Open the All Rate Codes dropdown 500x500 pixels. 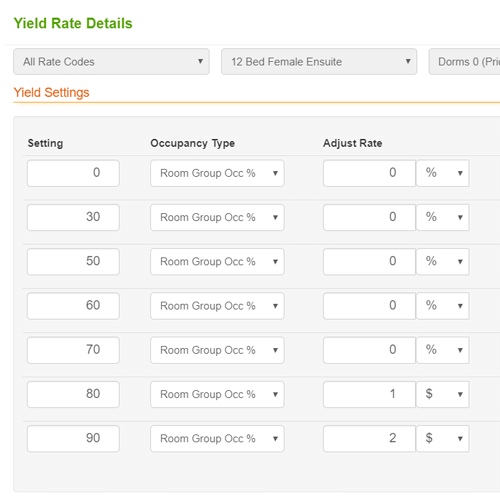click(111, 62)
